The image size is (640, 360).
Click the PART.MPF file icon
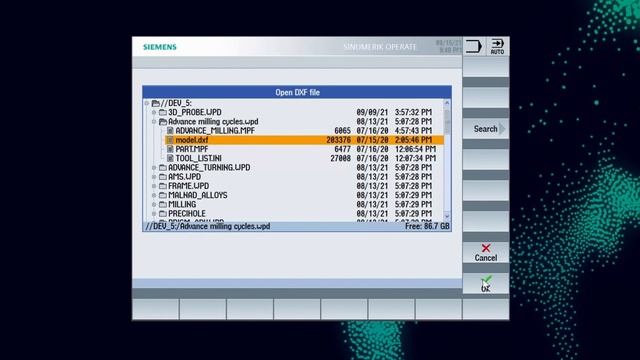coord(170,149)
